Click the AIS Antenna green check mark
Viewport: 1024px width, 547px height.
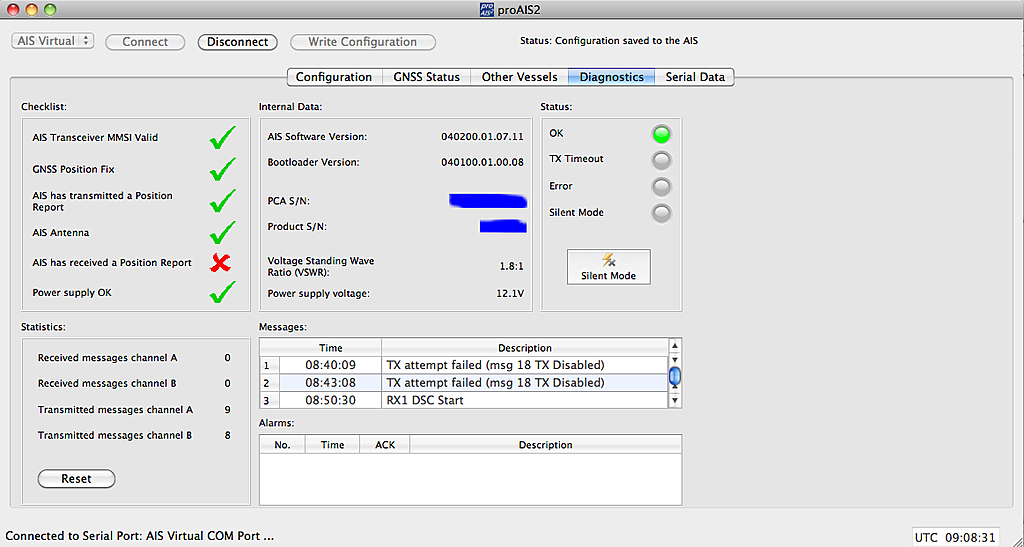click(x=223, y=232)
